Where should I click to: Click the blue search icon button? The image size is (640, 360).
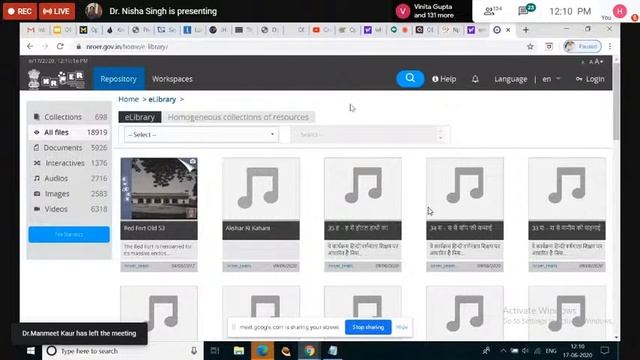(x=410, y=78)
